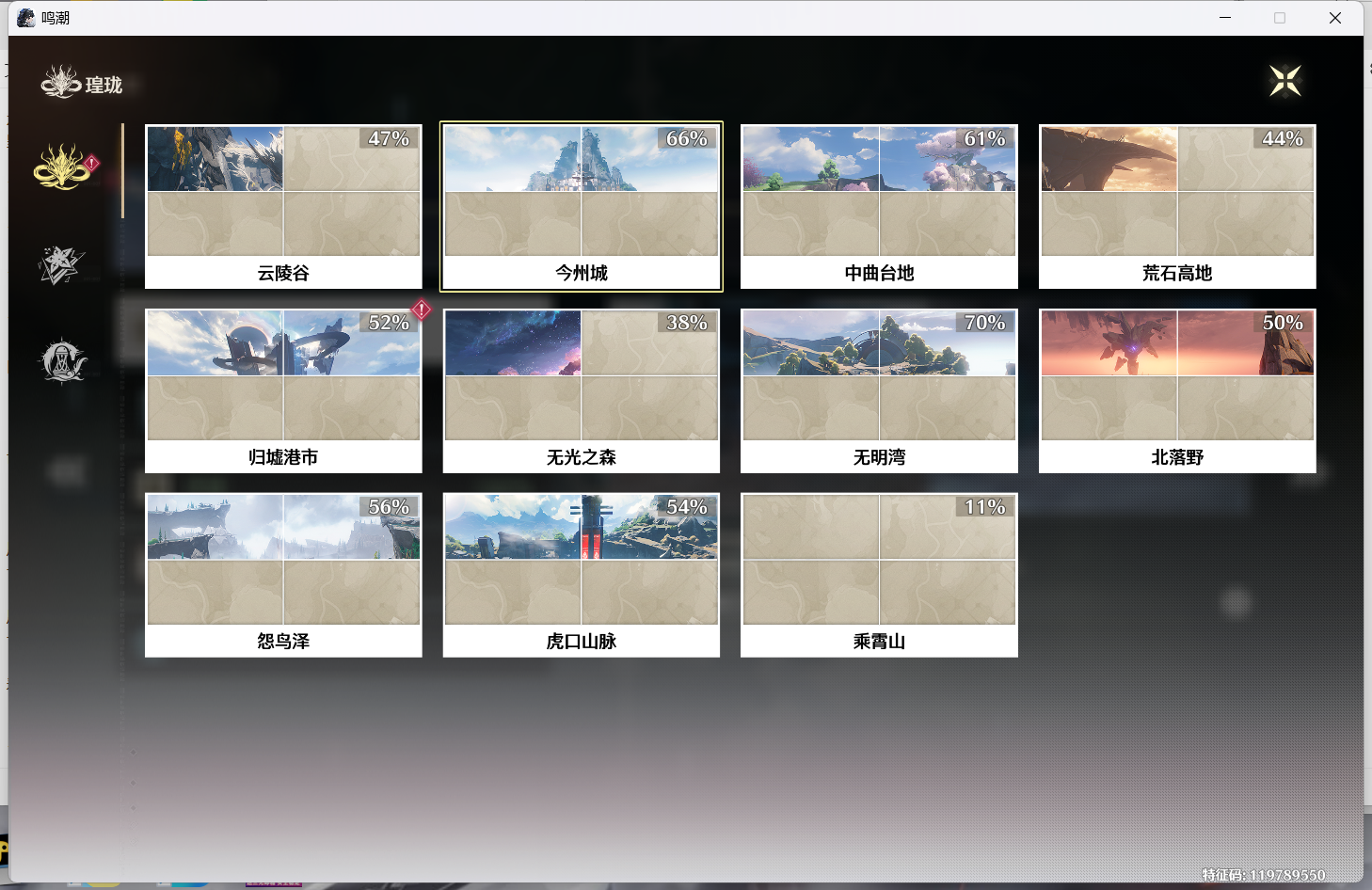Minimize the 鸣潮 game window
Screen dimensions: 1372x890
(x=1225, y=18)
